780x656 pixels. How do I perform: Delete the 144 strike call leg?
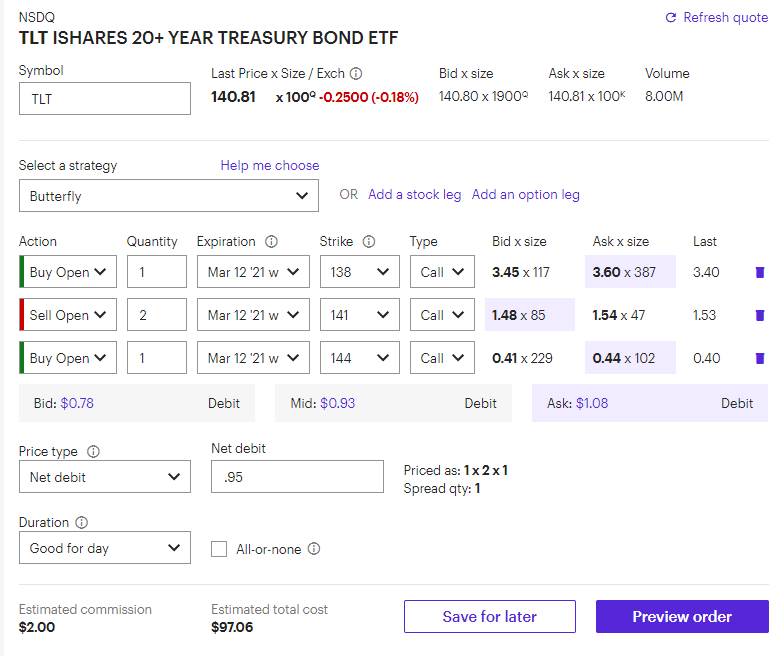(x=760, y=358)
